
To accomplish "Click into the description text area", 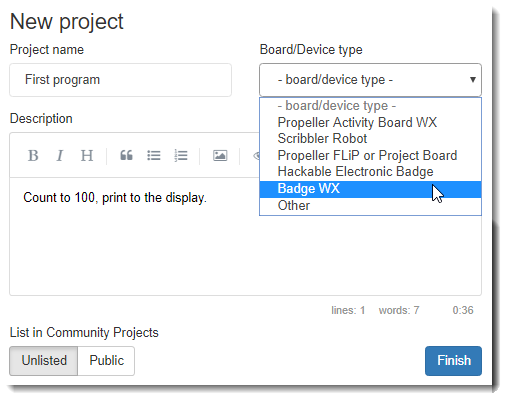I will (x=245, y=236).
